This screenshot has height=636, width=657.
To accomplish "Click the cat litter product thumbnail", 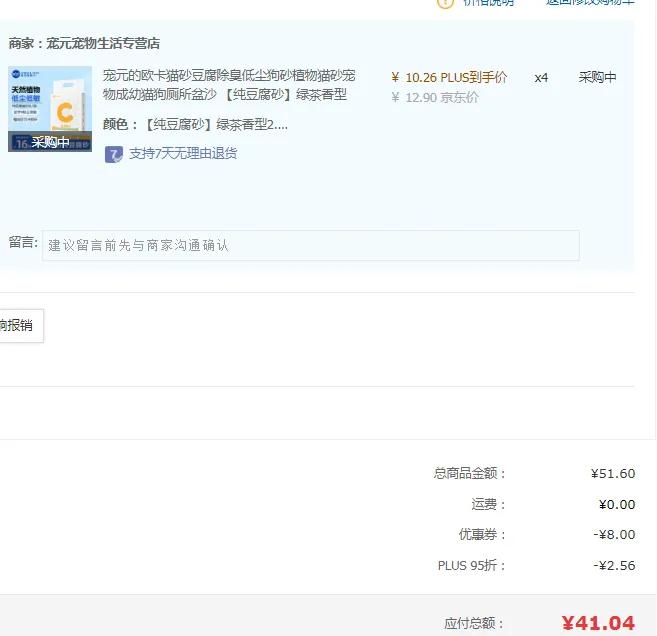I will (50, 101).
